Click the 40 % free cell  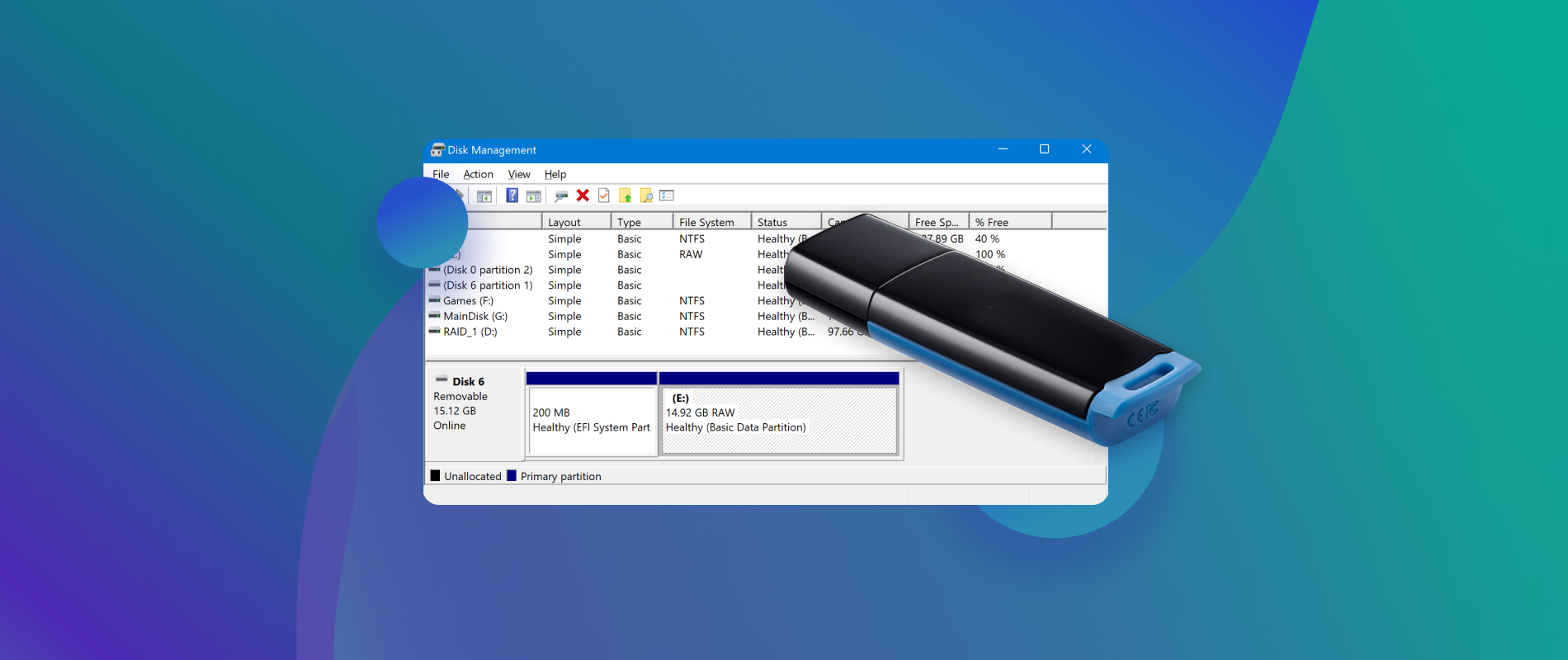coord(987,238)
